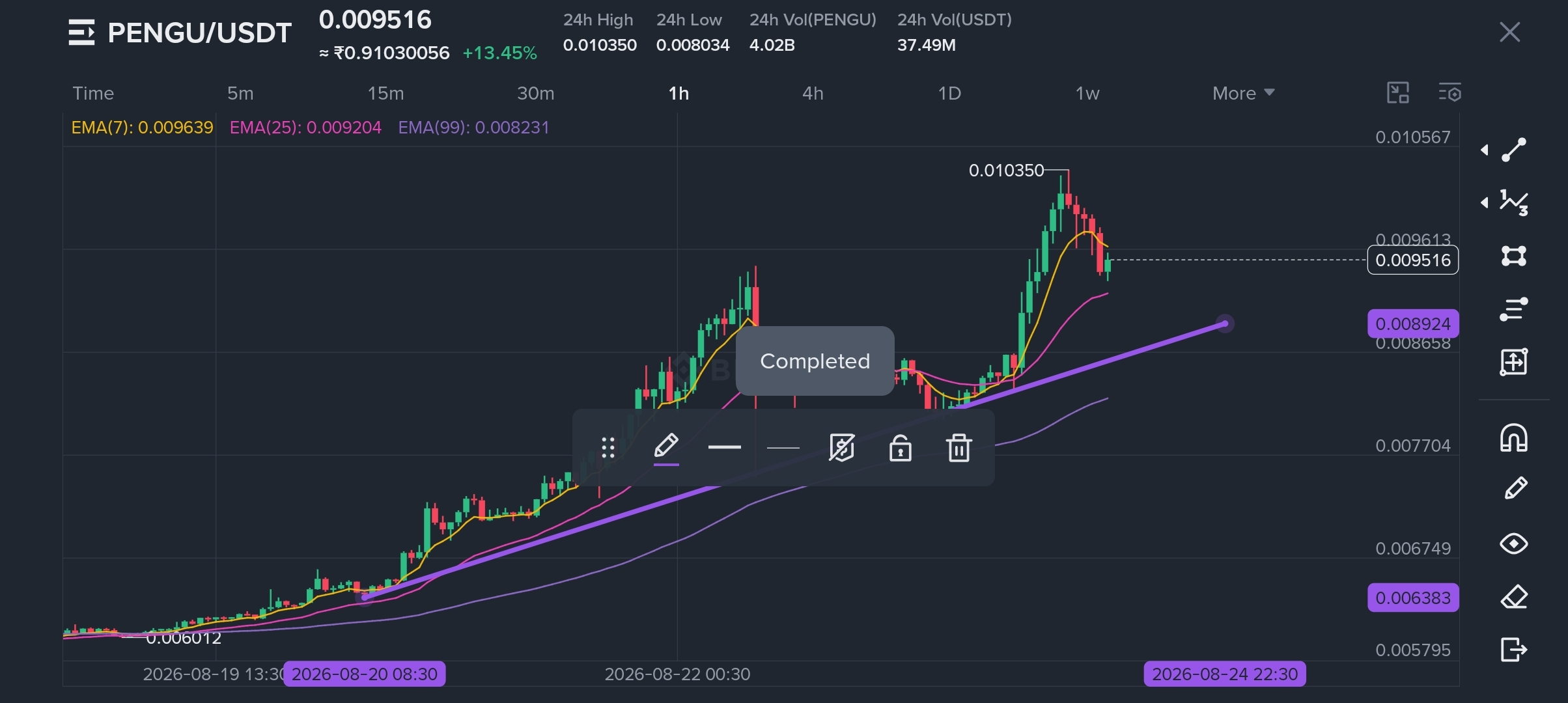
Task: Choose the thin line style option
Action: [783, 447]
